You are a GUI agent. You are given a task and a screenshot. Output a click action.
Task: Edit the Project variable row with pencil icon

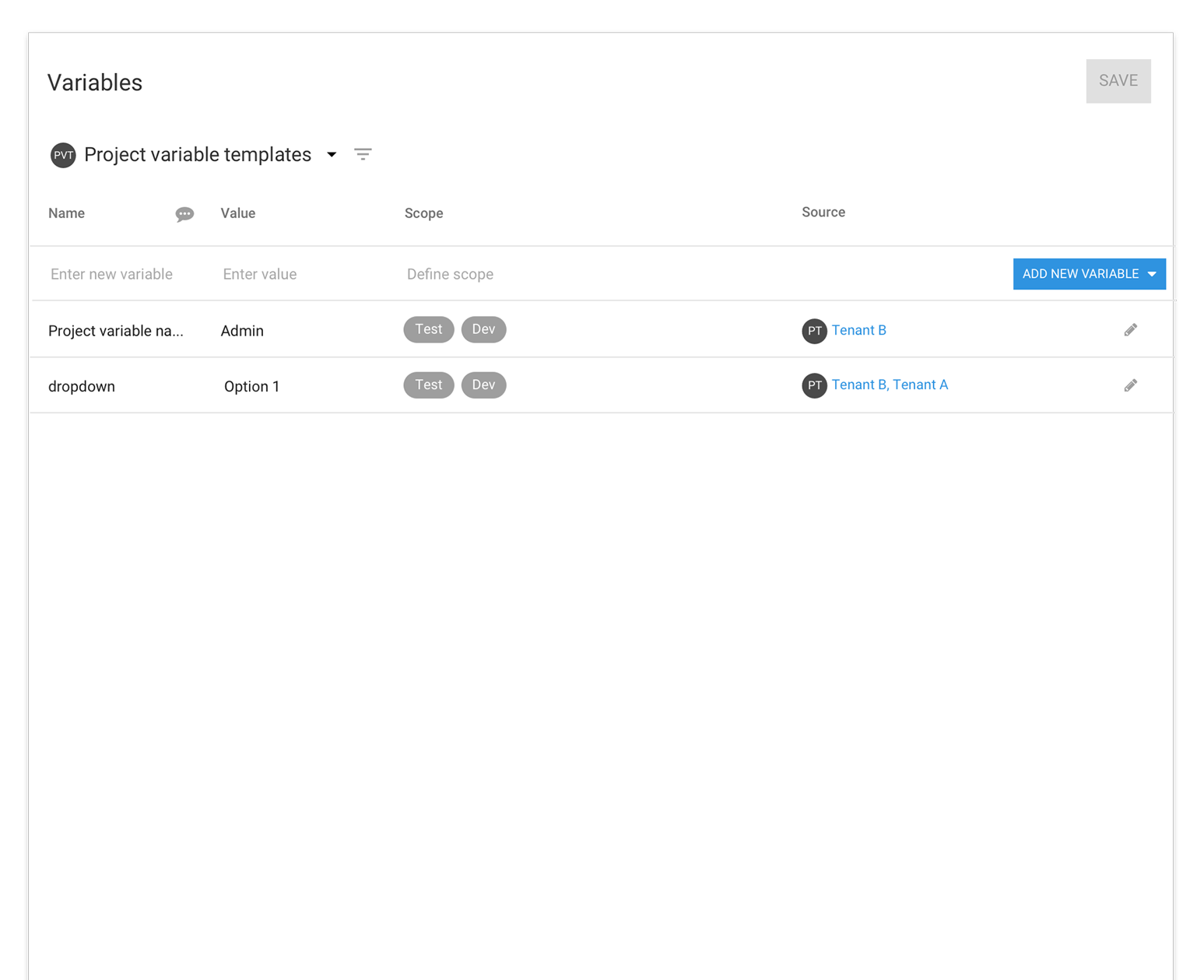pyautogui.click(x=1131, y=329)
